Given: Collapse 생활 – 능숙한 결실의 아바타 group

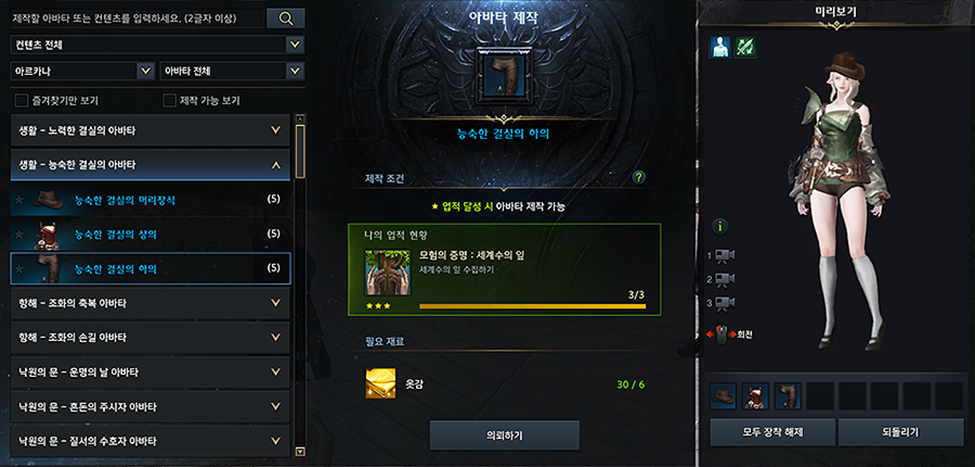Looking at the screenshot, I should click(x=150, y=165).
